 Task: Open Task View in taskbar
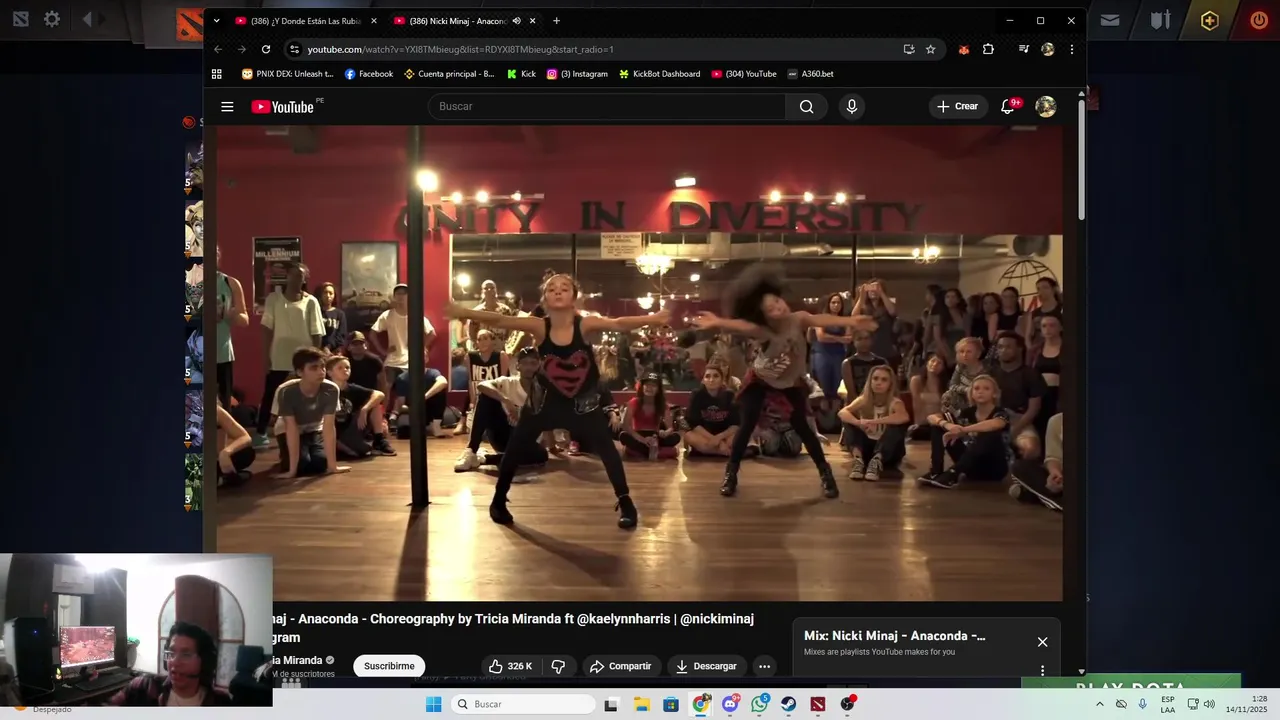[x=611, y=704]
